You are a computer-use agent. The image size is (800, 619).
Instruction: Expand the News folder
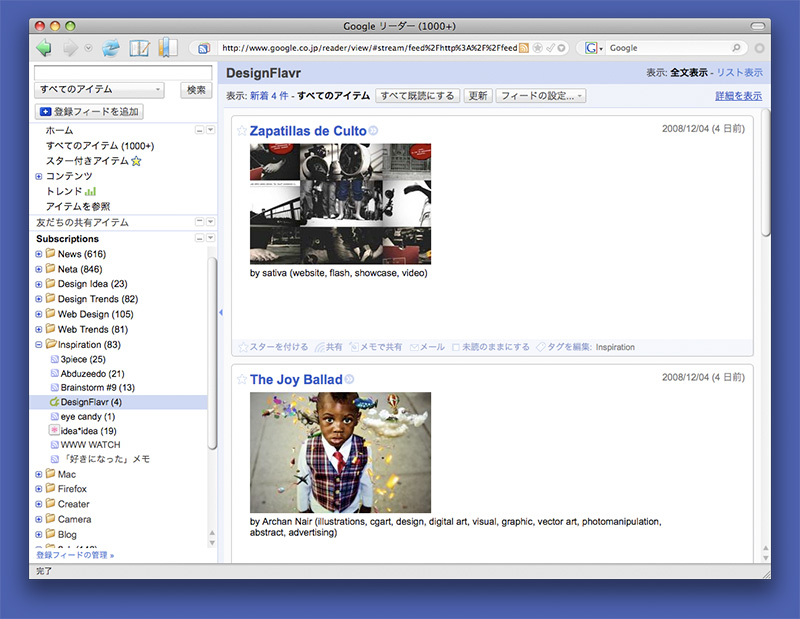[39, 254]
